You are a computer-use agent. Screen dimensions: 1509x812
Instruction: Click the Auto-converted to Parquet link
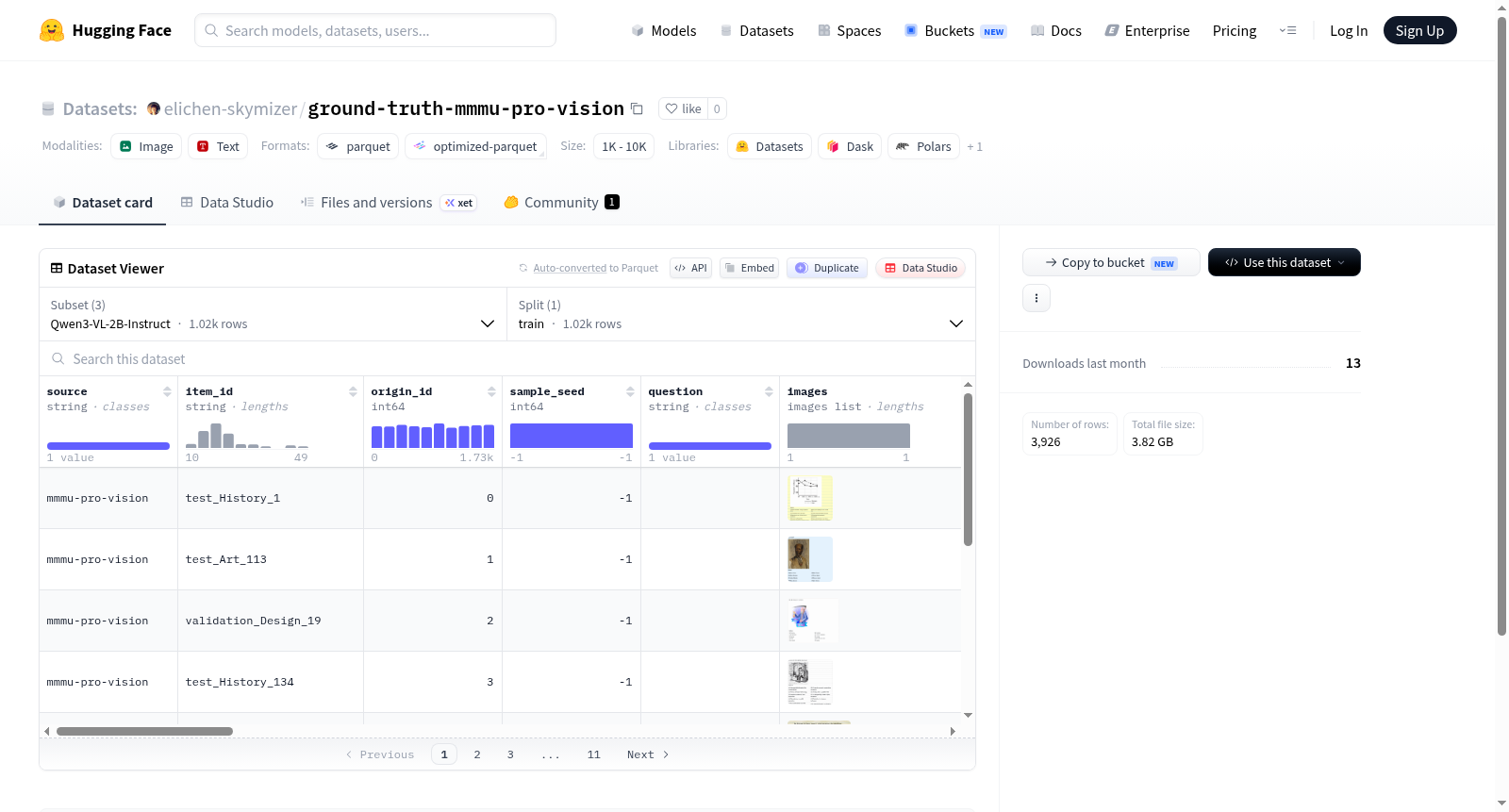(x=595, y=268)
